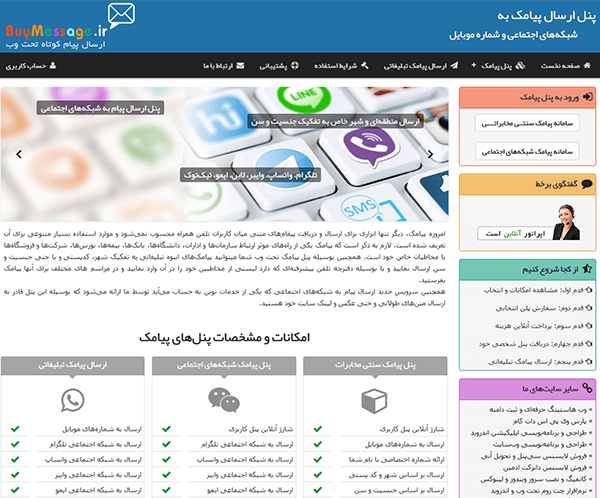Image resolution: width=600 pixels, height=498 pixels.
Task: Click checkmark next to شارژ آنلاین پنل کاربری in social card
Action: pos(166,429)
